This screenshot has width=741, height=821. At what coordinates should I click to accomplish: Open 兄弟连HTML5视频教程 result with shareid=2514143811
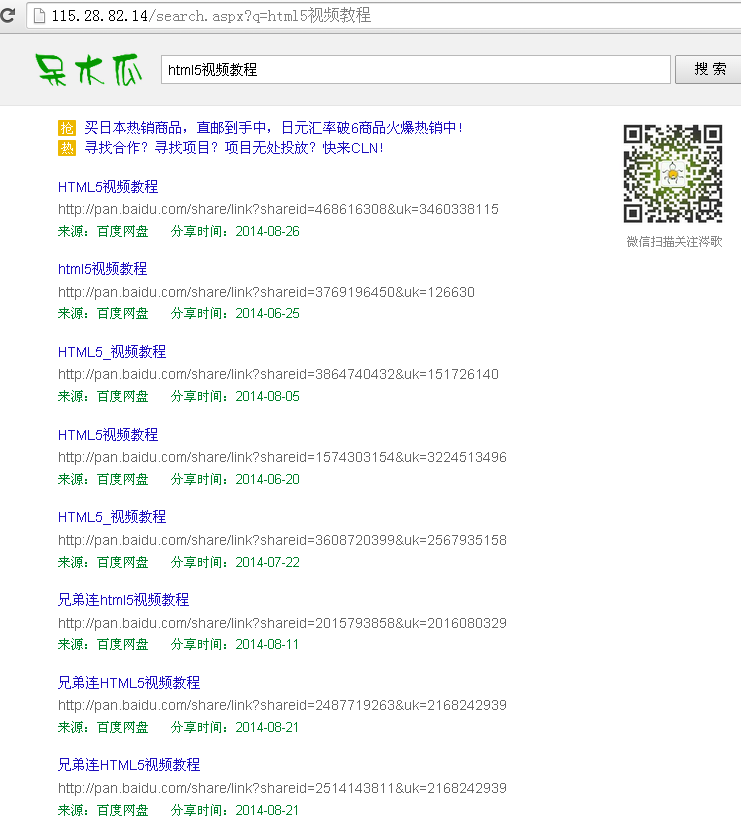(129, 765)
